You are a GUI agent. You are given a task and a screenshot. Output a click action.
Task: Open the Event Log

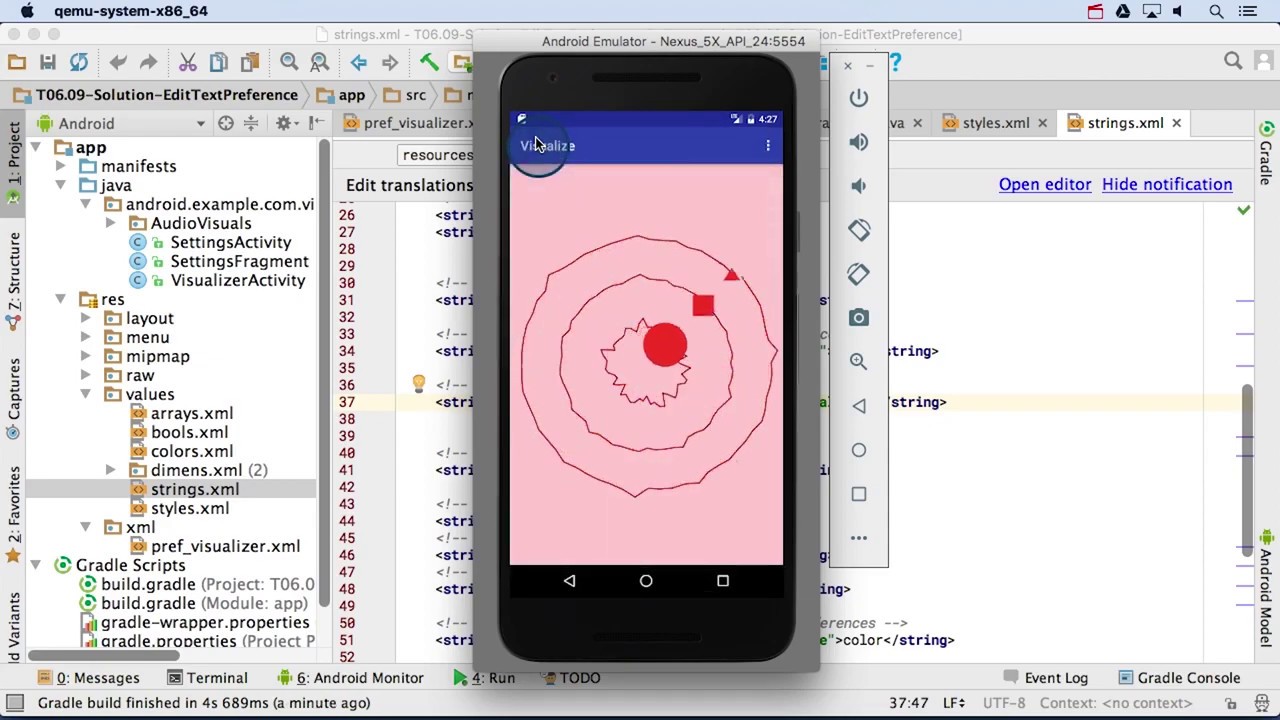tap(1044, 678)
